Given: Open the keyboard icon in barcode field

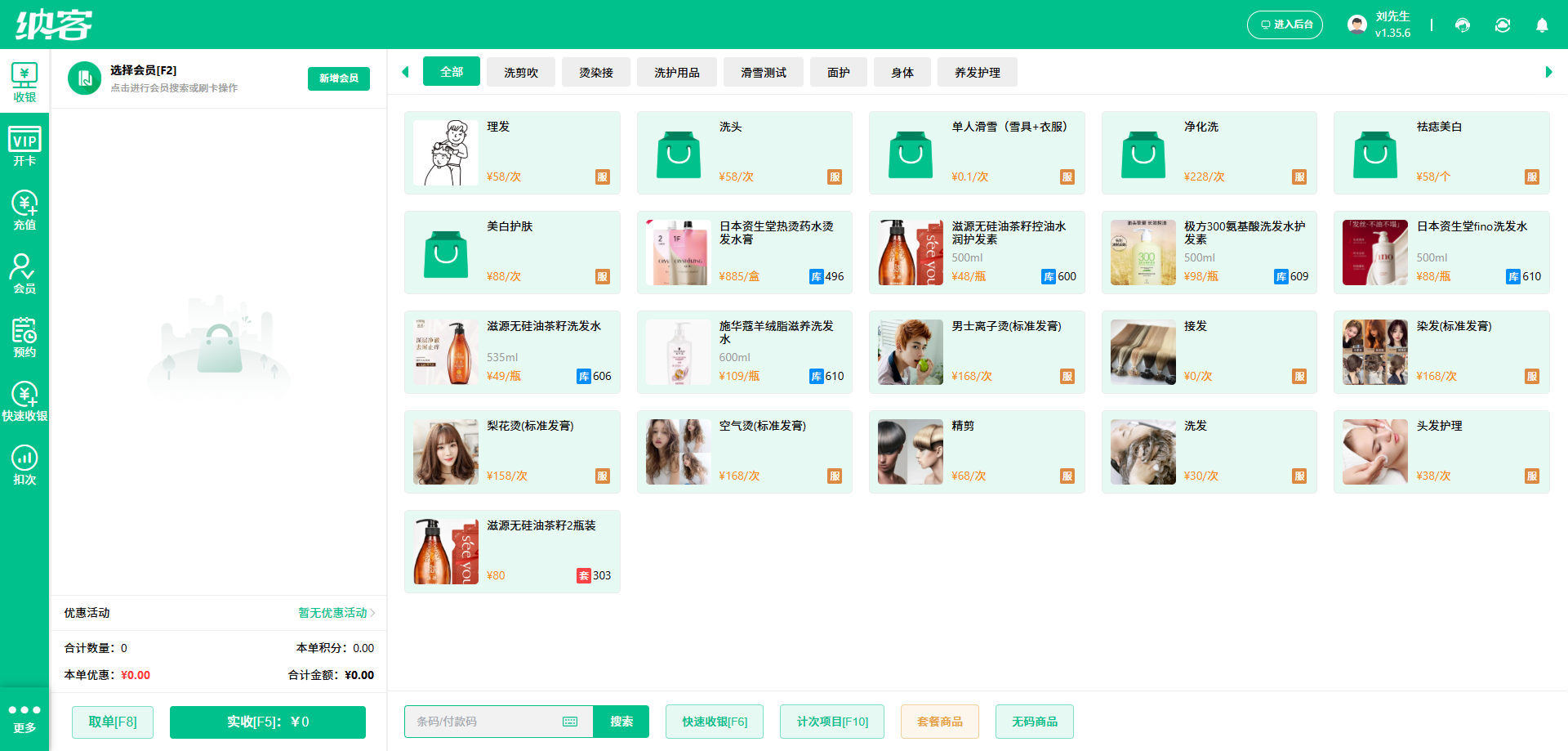Looking at the screenshot, I should coord(570,722).
